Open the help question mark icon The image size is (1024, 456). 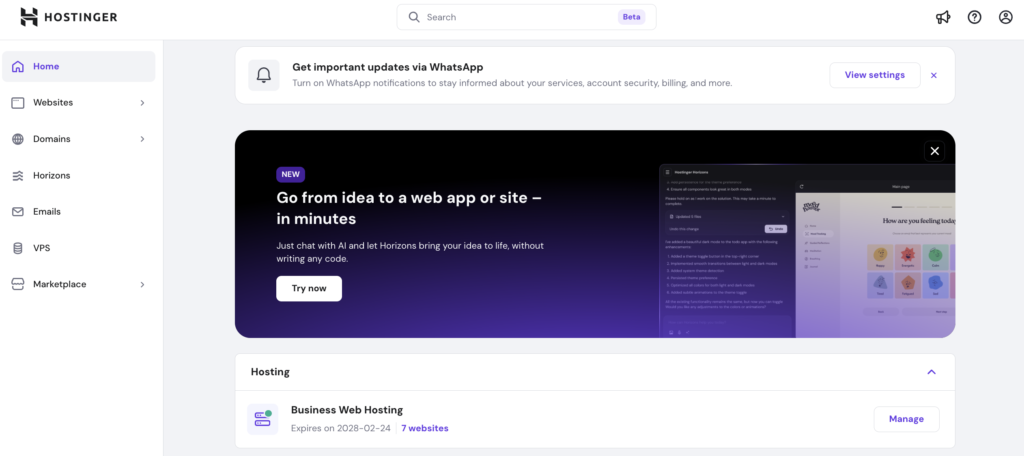coord(974,18)
